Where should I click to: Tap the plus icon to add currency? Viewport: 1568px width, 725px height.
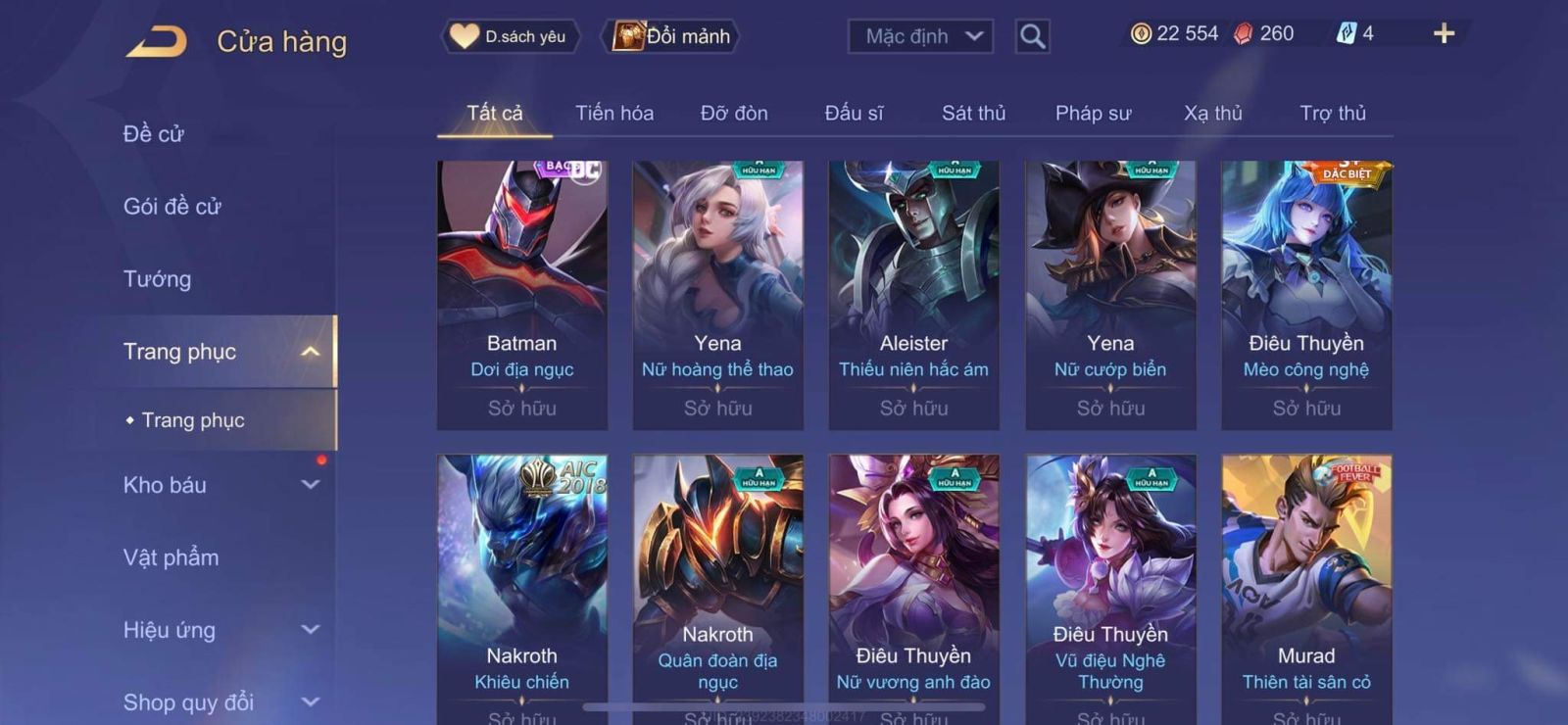click(1444, 34)
